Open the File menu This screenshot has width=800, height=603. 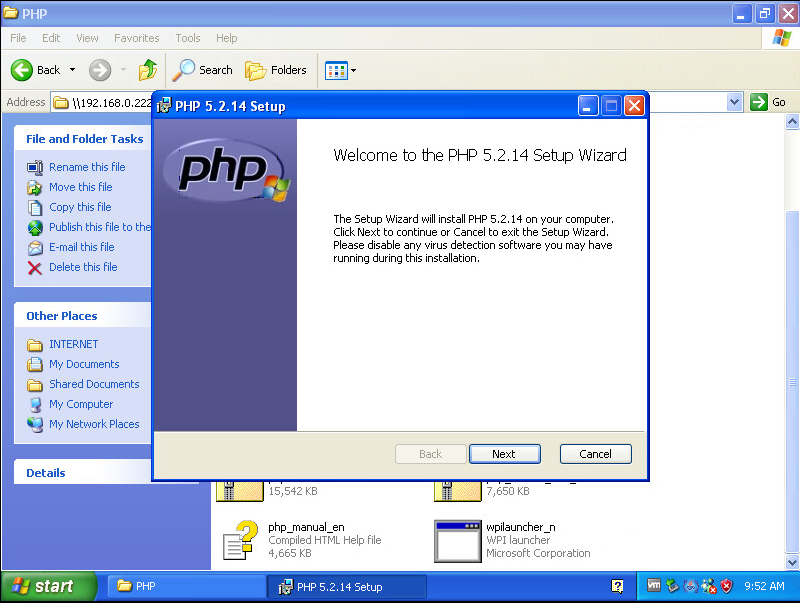click(x=18, y=38)
